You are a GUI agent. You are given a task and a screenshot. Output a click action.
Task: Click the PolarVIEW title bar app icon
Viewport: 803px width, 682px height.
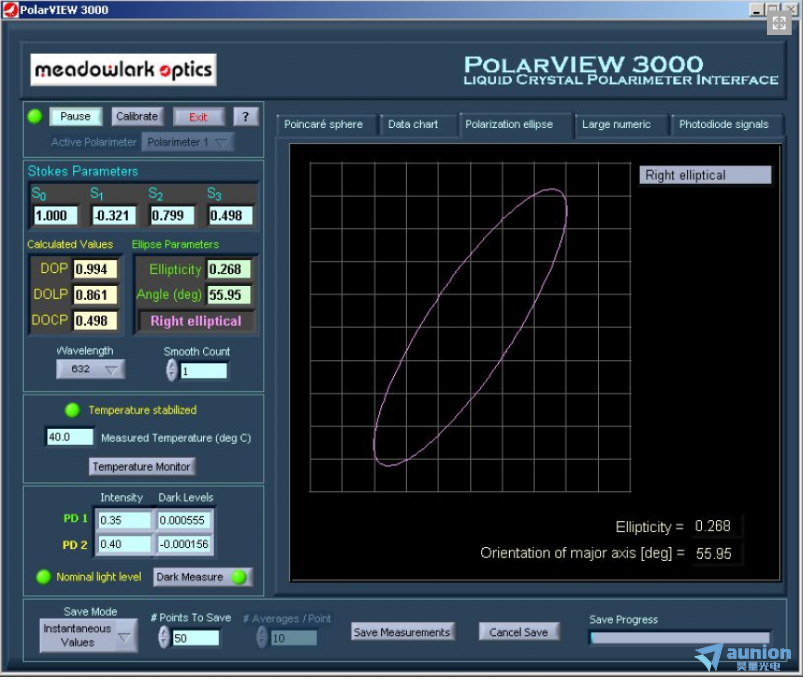[10, 10]
